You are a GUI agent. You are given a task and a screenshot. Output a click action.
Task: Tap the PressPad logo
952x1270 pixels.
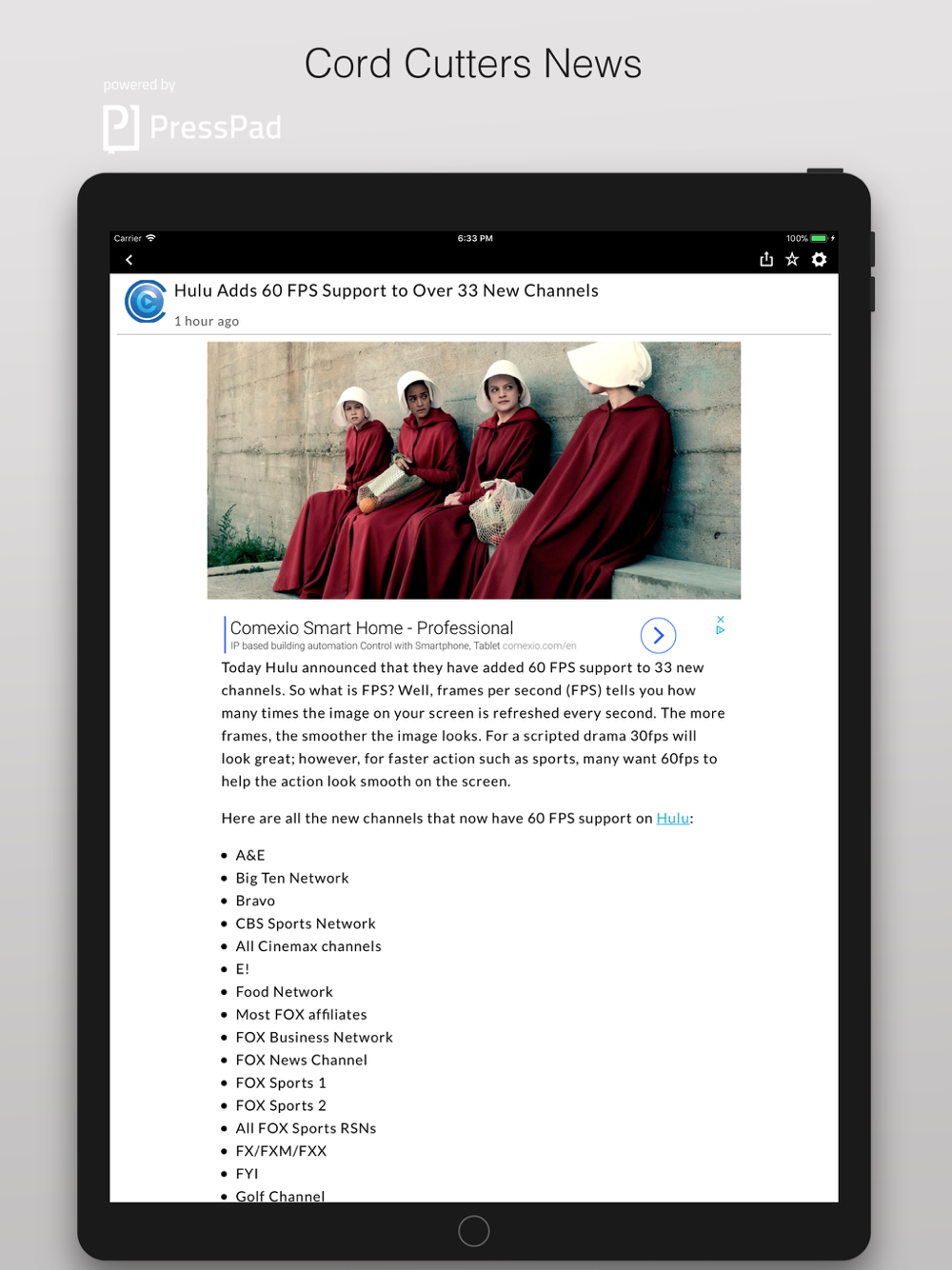192,129
